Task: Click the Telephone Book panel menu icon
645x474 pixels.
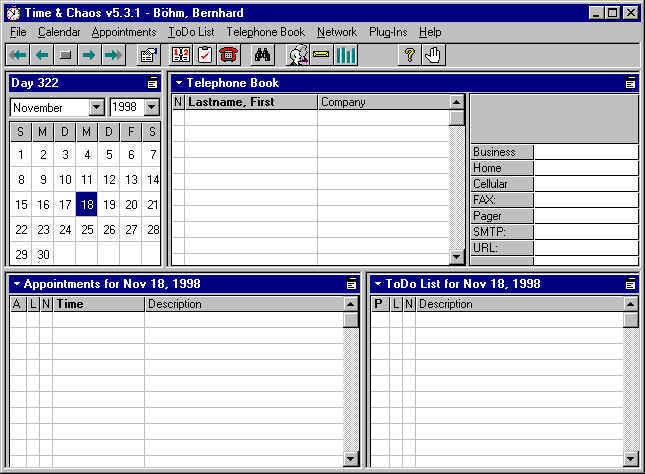Action: [630, 84]
